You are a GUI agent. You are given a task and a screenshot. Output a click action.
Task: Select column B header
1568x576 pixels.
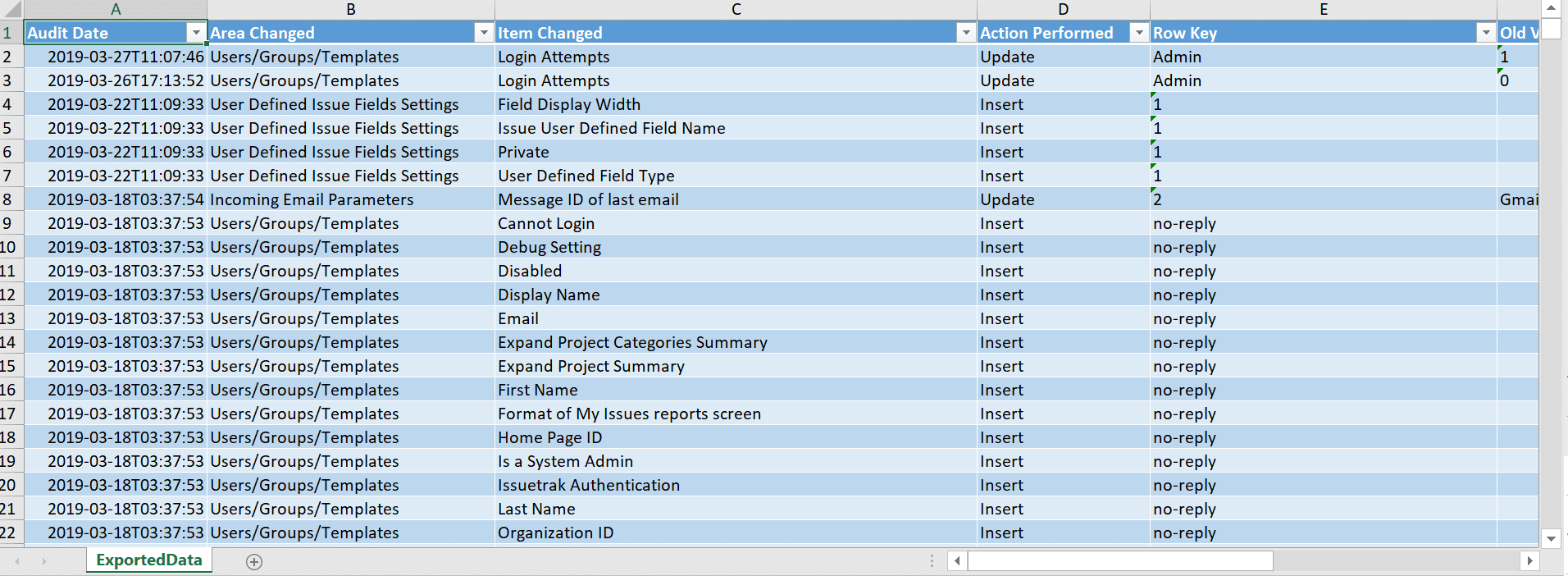click(x=351, y=10)
